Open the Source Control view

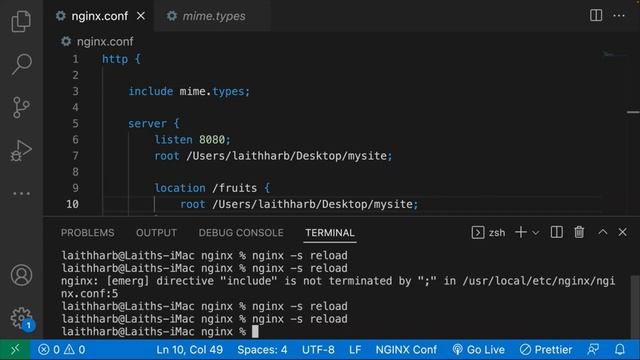point(21,107)
